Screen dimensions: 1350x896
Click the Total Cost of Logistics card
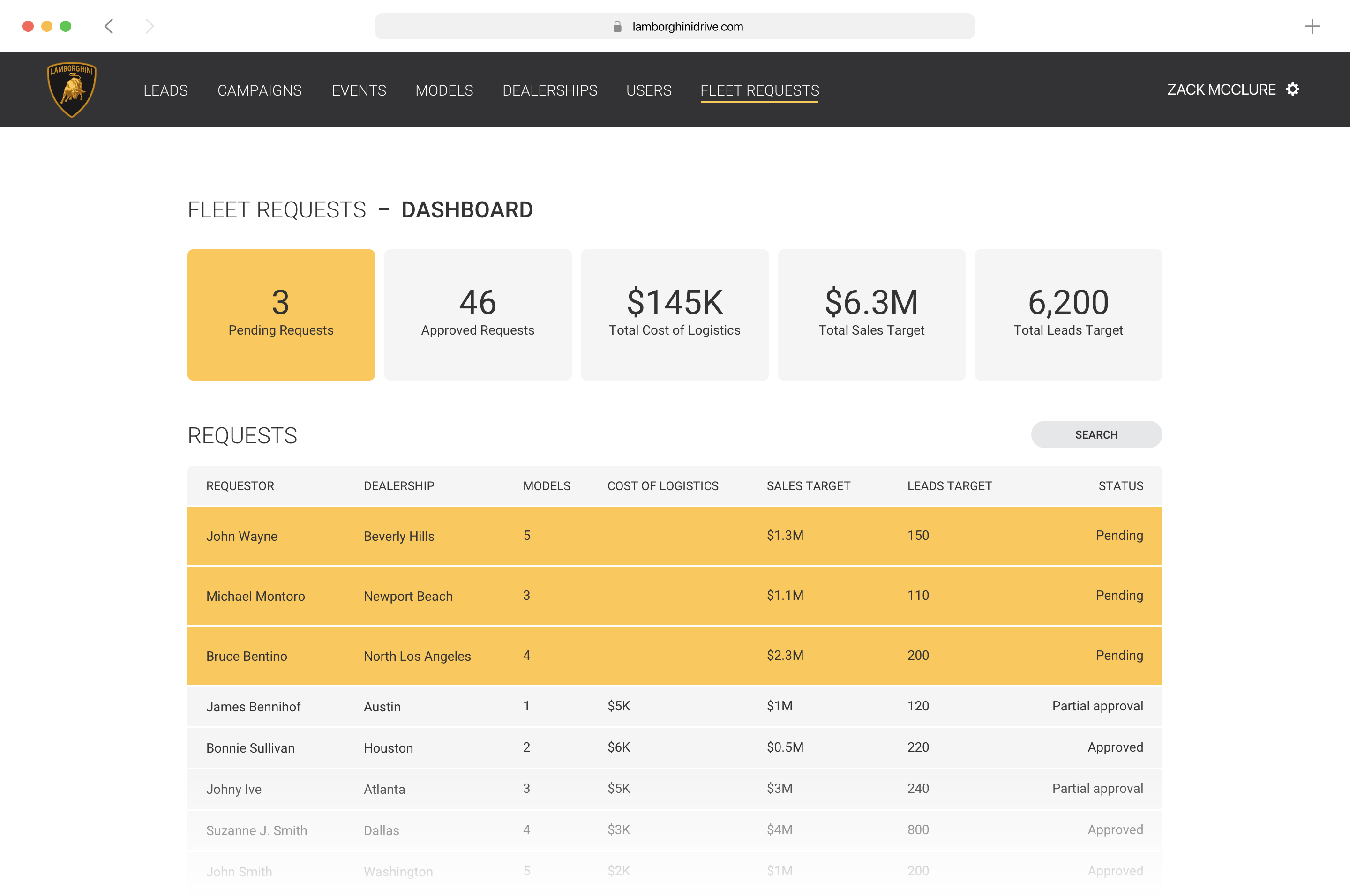[x=675, y=314]
